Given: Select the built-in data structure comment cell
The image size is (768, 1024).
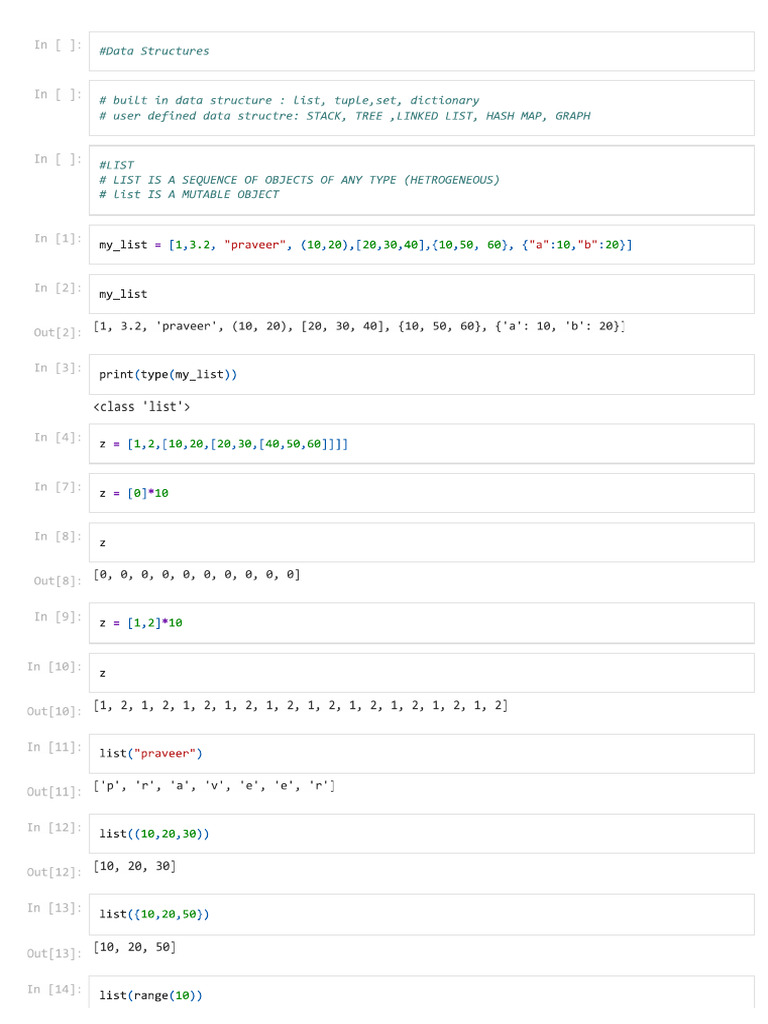Looking at the screenshot, I should (x=421, y=108).
